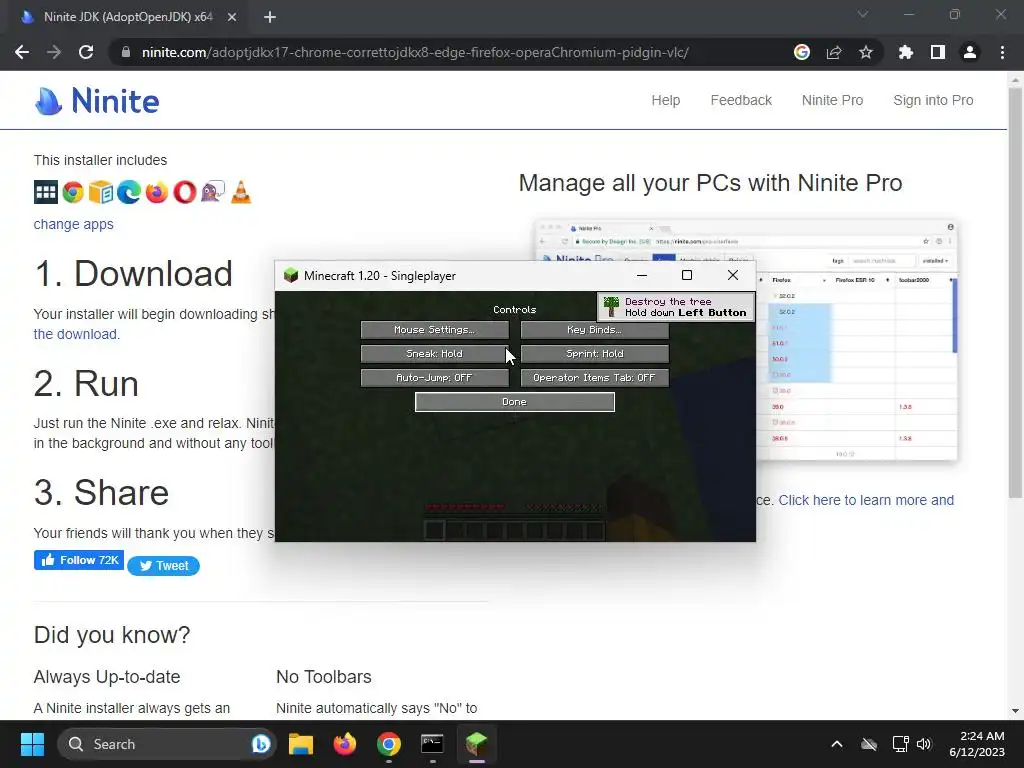Open Windows Start menu
The width and height of the screenshot is (1024, 768).
coord(32,744)
